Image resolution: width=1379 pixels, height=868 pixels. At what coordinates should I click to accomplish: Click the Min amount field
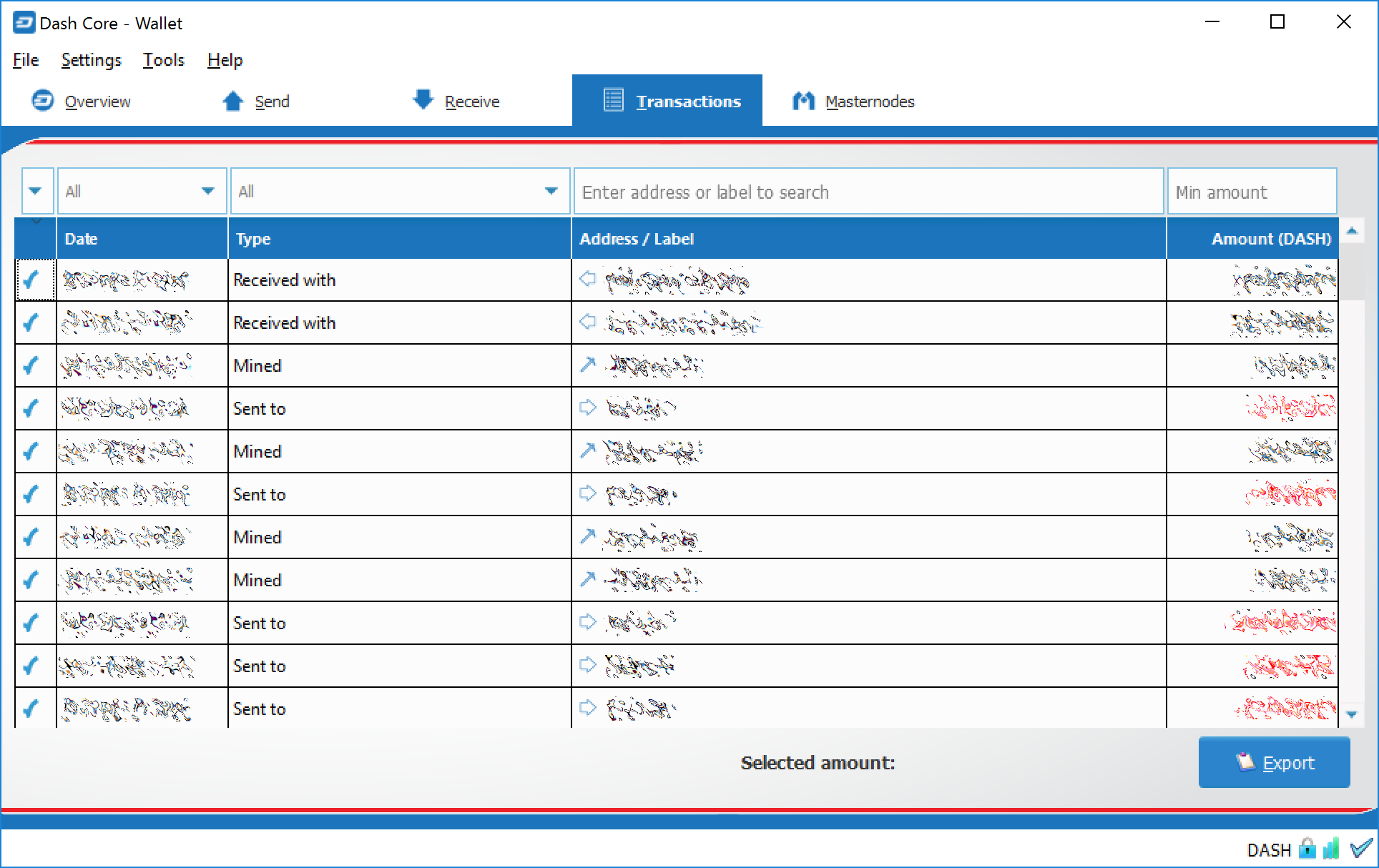(1252, 192)
